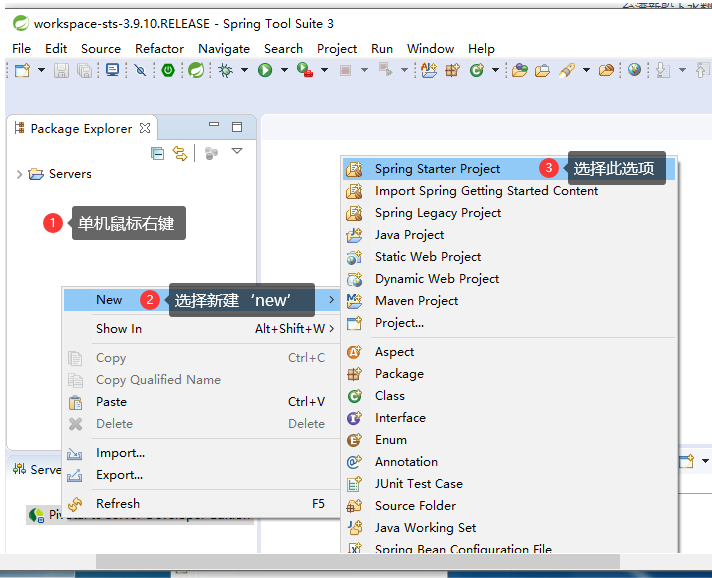Click the Spring leaf relaunch icon

[x=196, y=70]
